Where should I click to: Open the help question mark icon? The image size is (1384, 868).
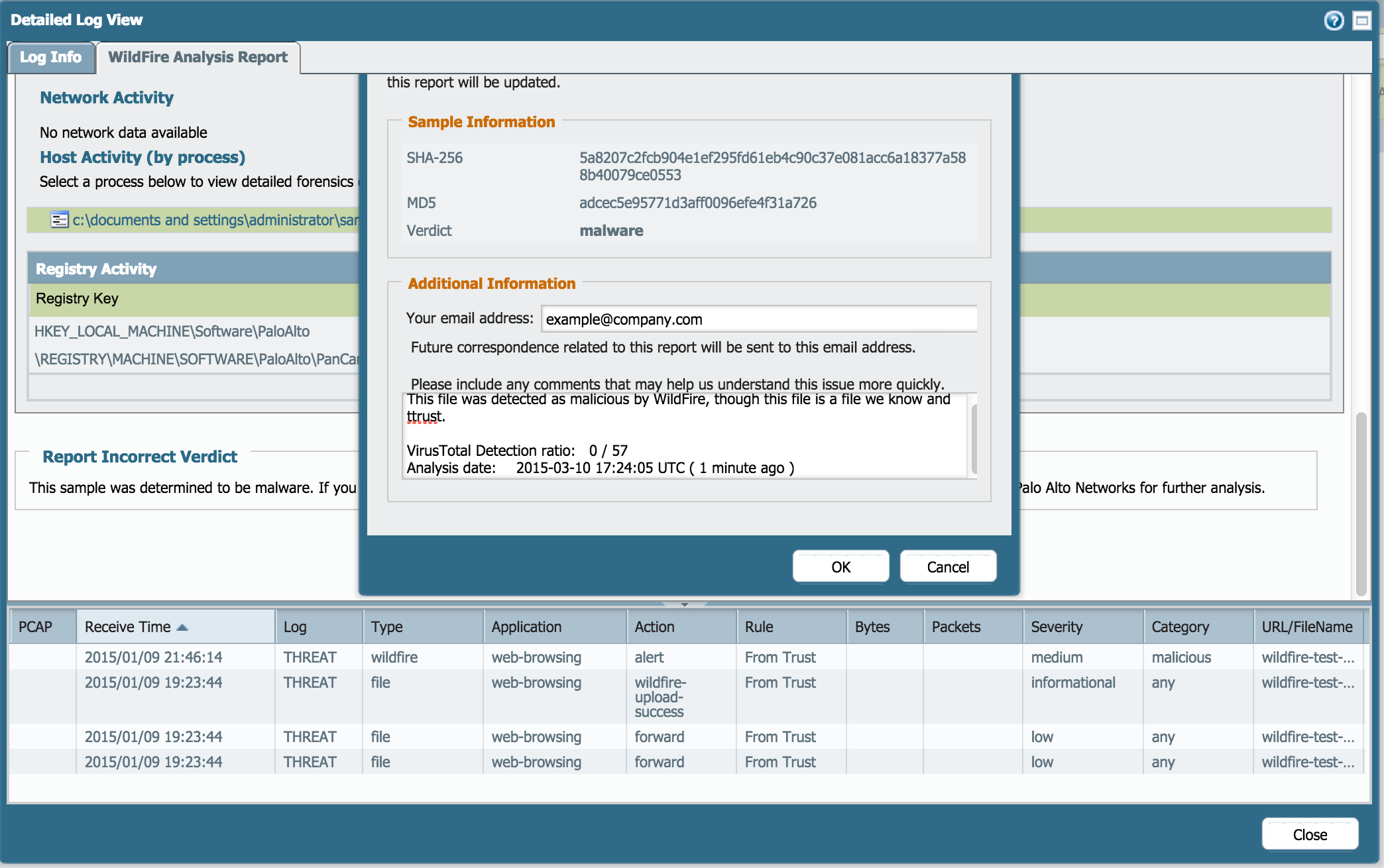pos(1334,21)
